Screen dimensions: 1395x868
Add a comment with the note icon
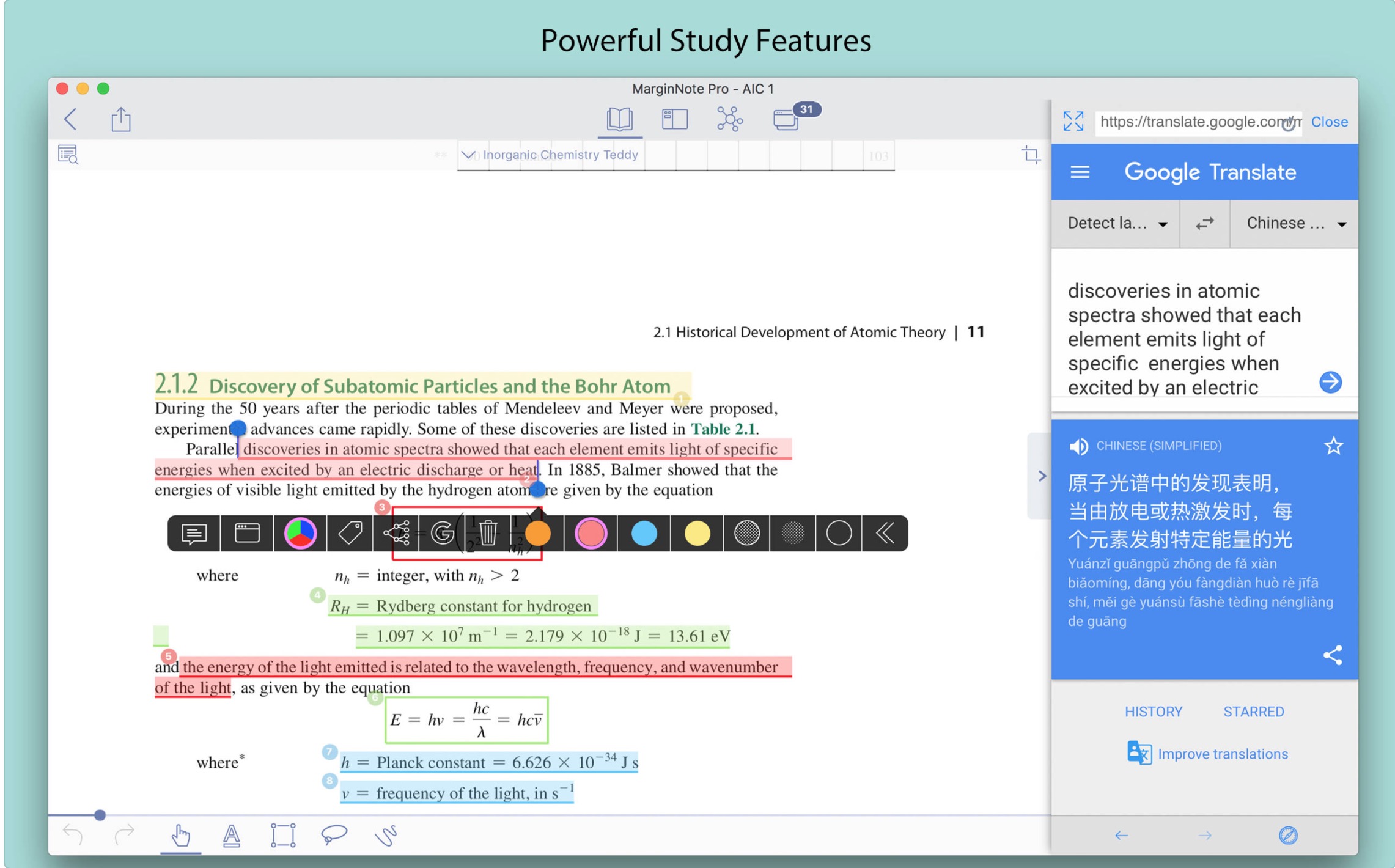pyautogui.click(x=194, y=533)
